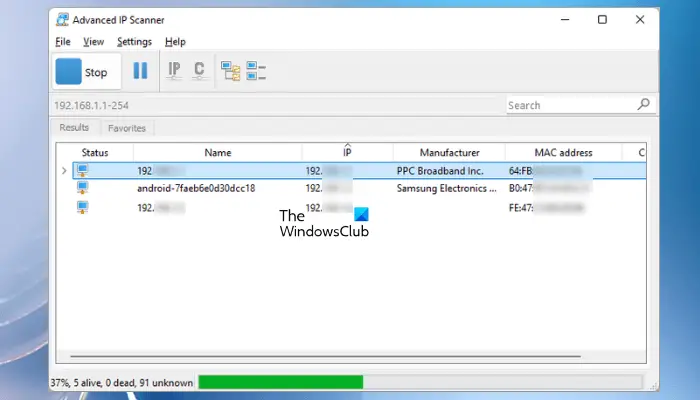Open the View menu

(93, 42)
